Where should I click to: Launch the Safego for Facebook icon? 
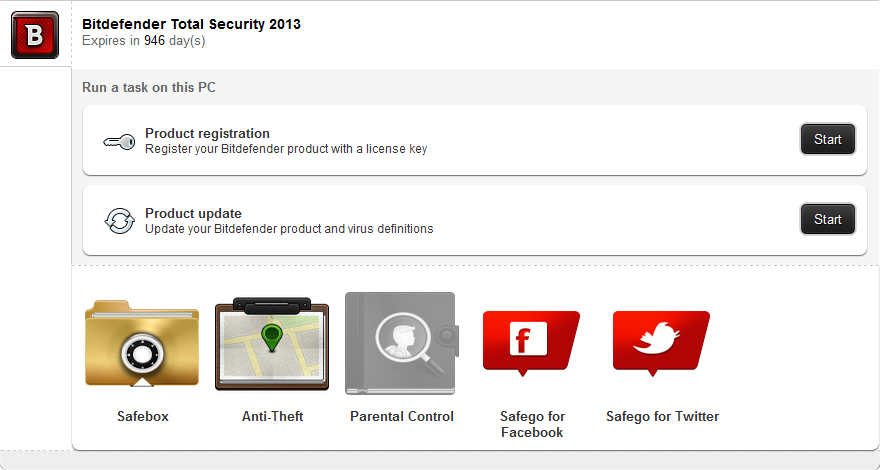tap(530, 341)
